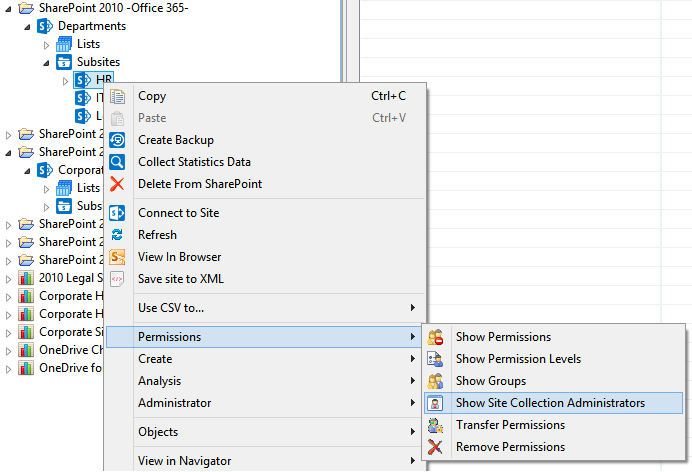Click the SharePoint 2010 -Office 365- folder icon
Screen dimensions: 692x472
click(26, 8)
